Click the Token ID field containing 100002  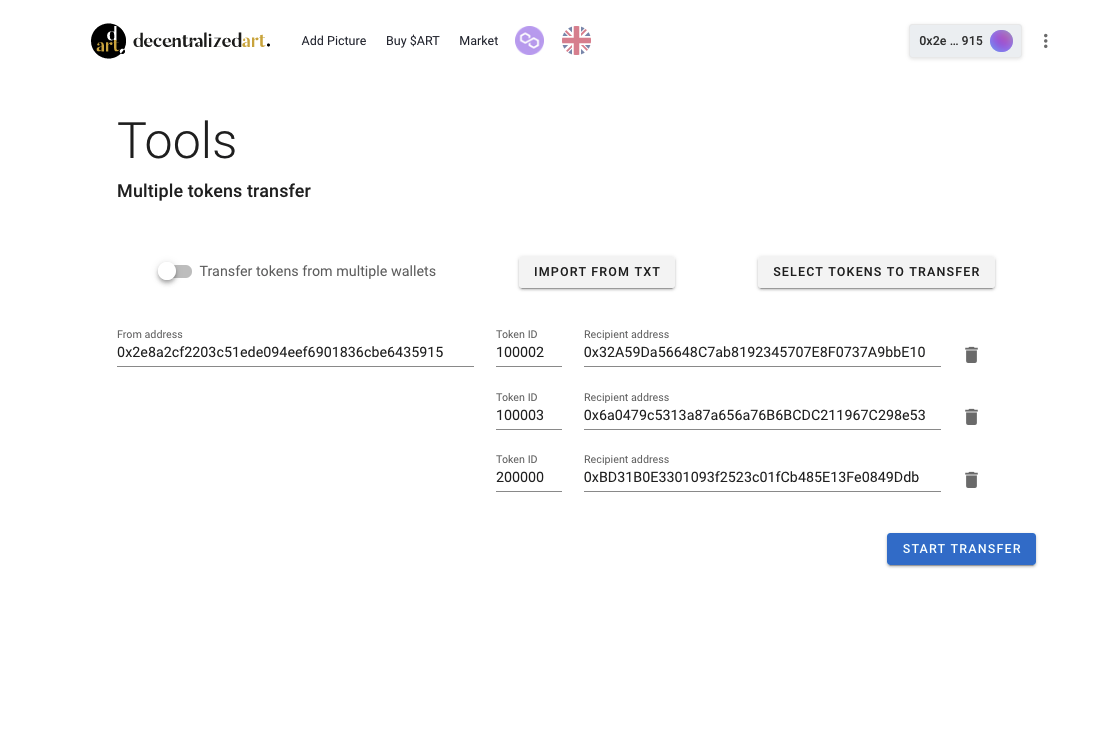pos(528,353)
